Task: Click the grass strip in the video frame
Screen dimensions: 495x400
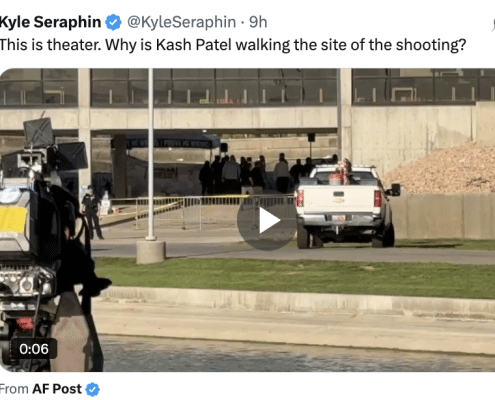Action: coord(293,277)
